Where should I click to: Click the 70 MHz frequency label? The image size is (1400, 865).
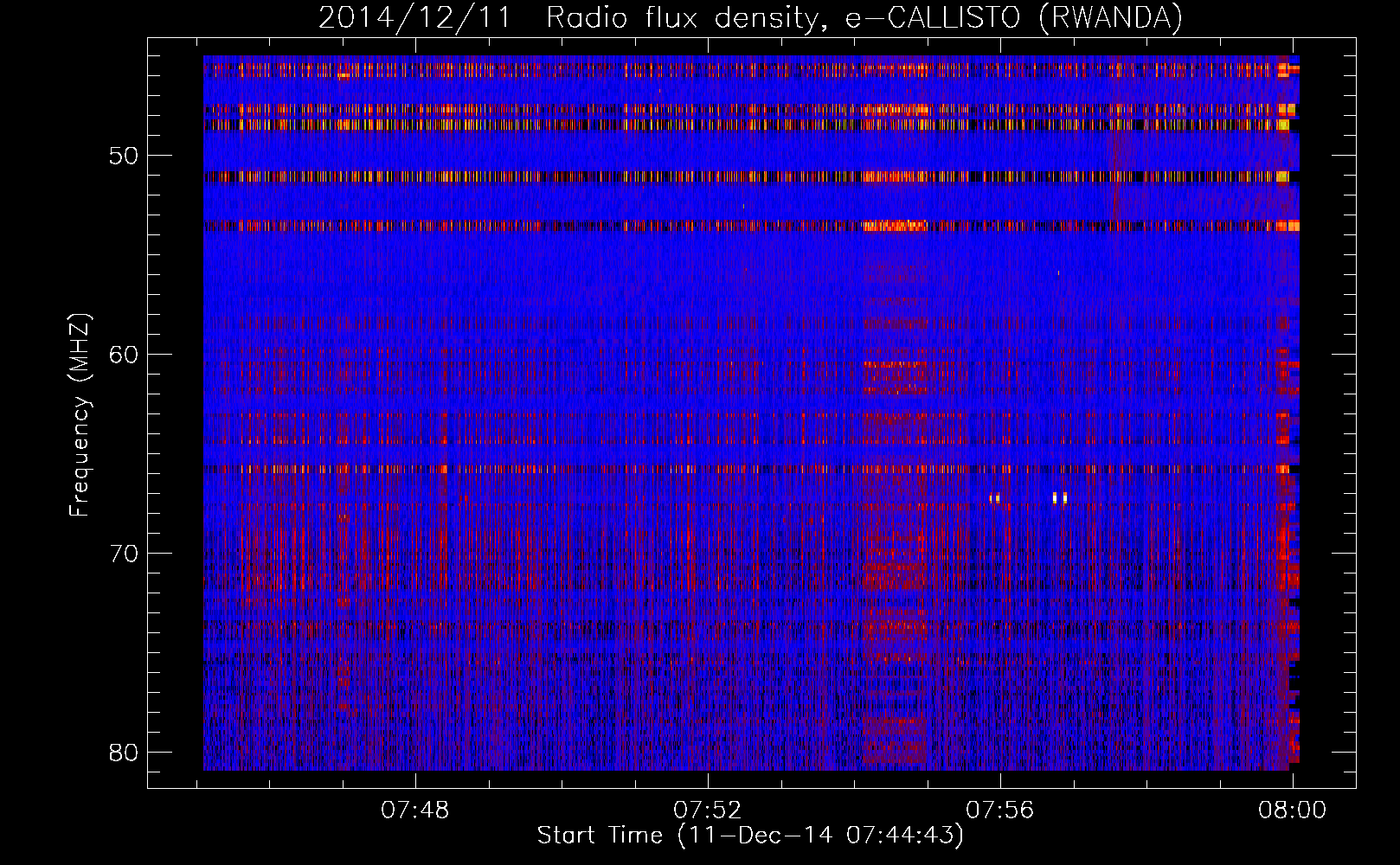pyautogui.click(x=124, y=554)
